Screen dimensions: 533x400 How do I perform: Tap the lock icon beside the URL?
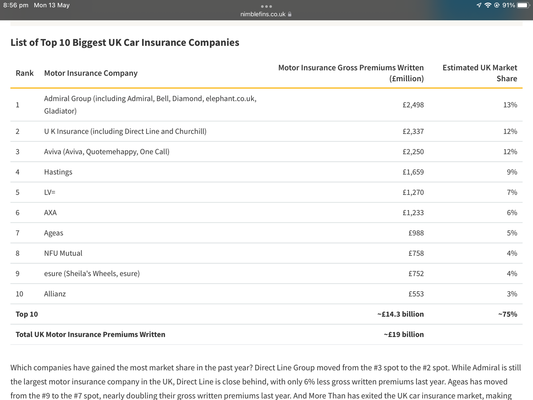click(x=290, y=14)
